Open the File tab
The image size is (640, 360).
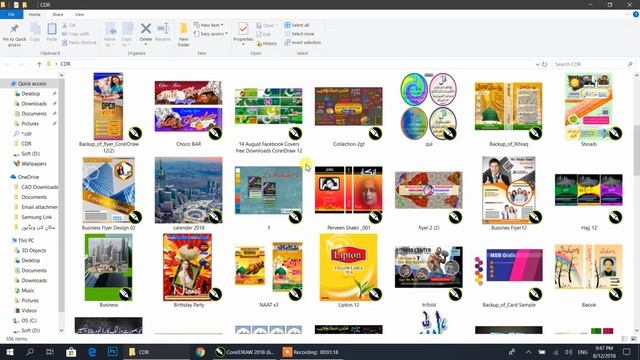pos(11,14)
